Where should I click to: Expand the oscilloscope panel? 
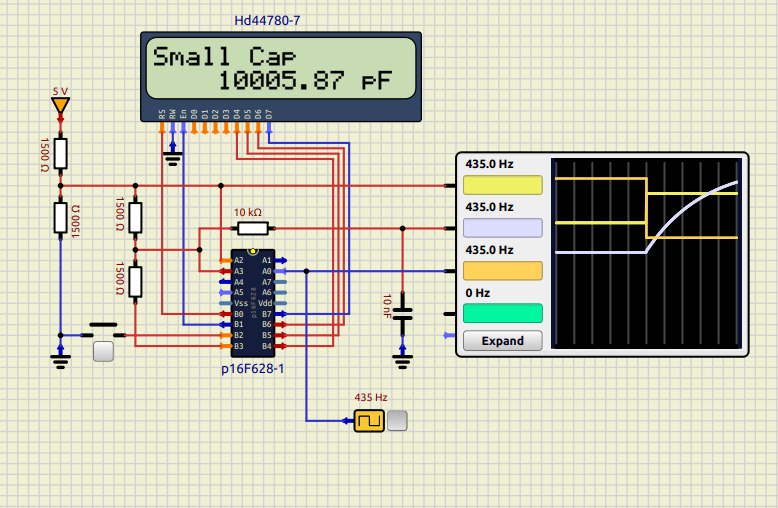[x=502, y=341]
